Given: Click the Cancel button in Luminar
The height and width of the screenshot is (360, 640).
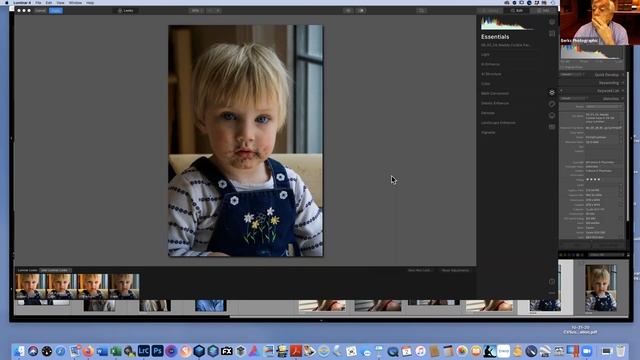Looking at the screenshot, I should point(40,11).
